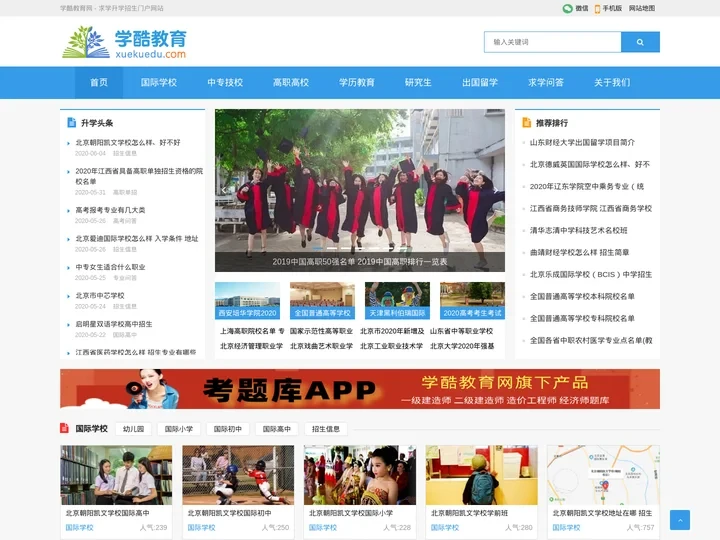Open the 求学问答 nav item
Image resolution: width=720 pixels, height=540 pixels.
point(546,83)
